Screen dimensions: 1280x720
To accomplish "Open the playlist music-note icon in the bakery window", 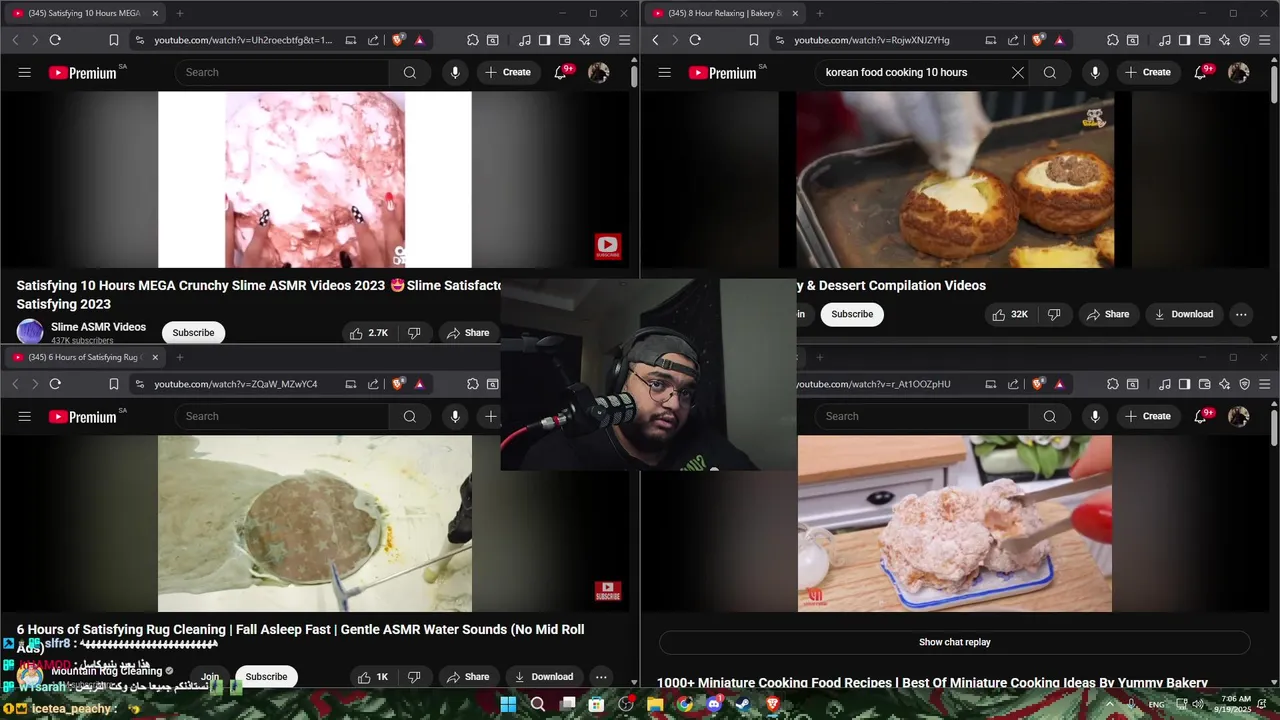I will pyautogui.click(x=1165, y=40).
